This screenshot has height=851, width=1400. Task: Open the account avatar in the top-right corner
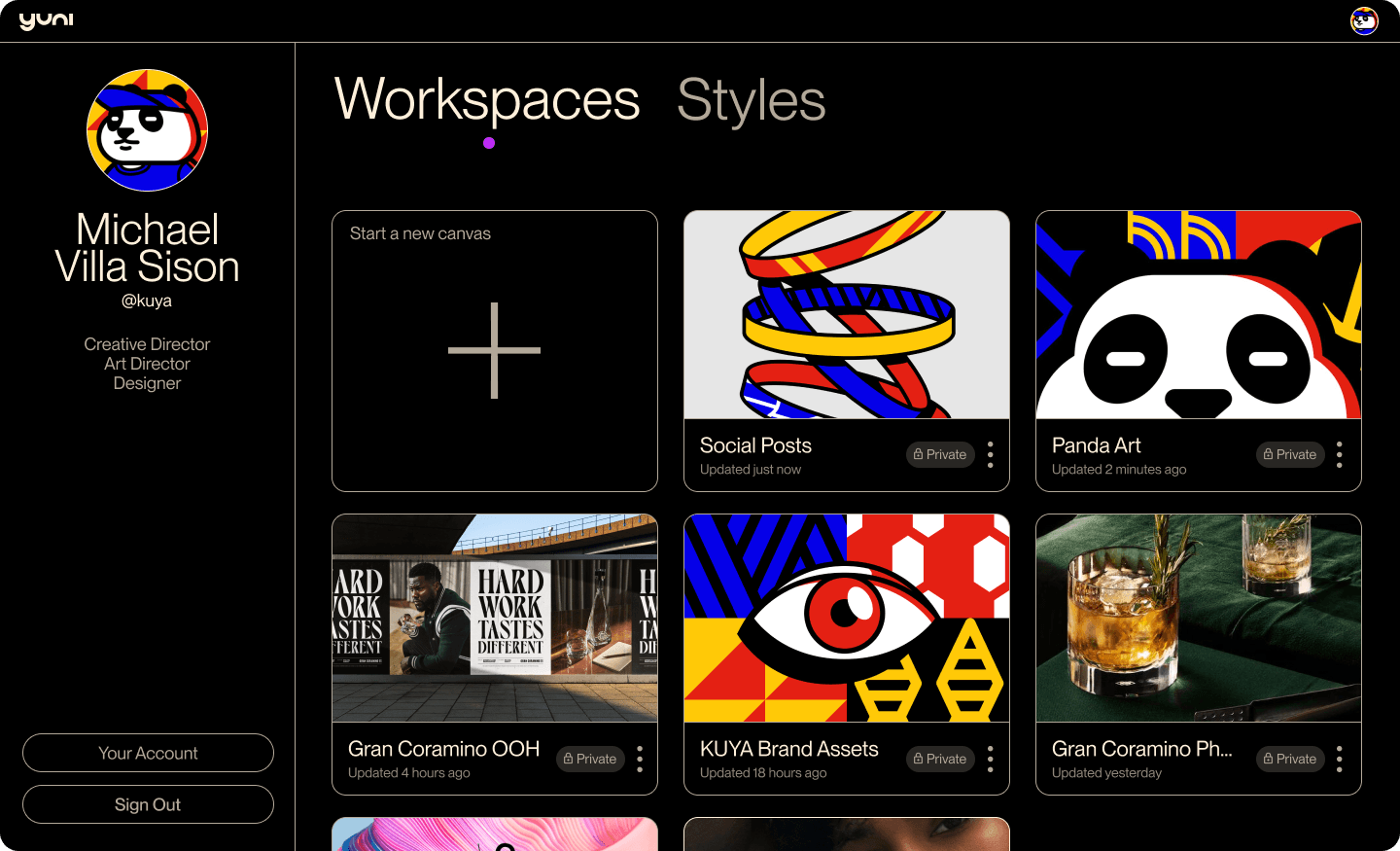pyautogui.click(x=1364, y=20)
